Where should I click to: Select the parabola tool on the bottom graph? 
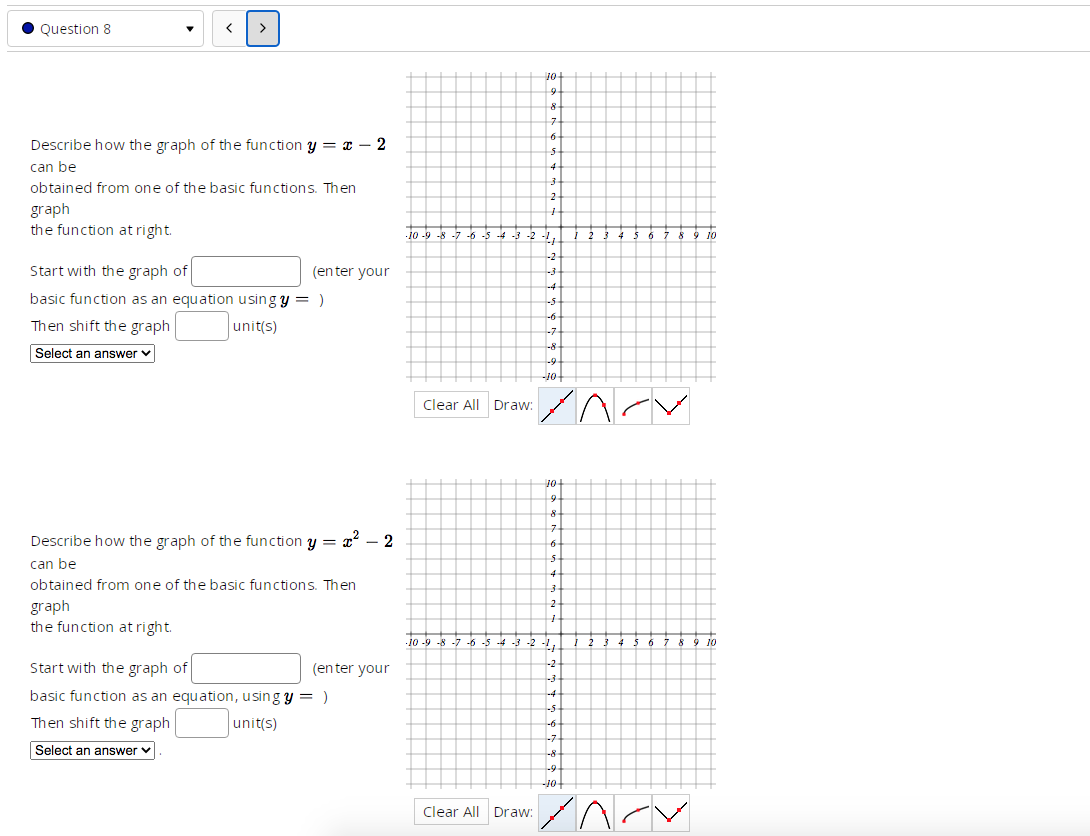coord(595,812)
